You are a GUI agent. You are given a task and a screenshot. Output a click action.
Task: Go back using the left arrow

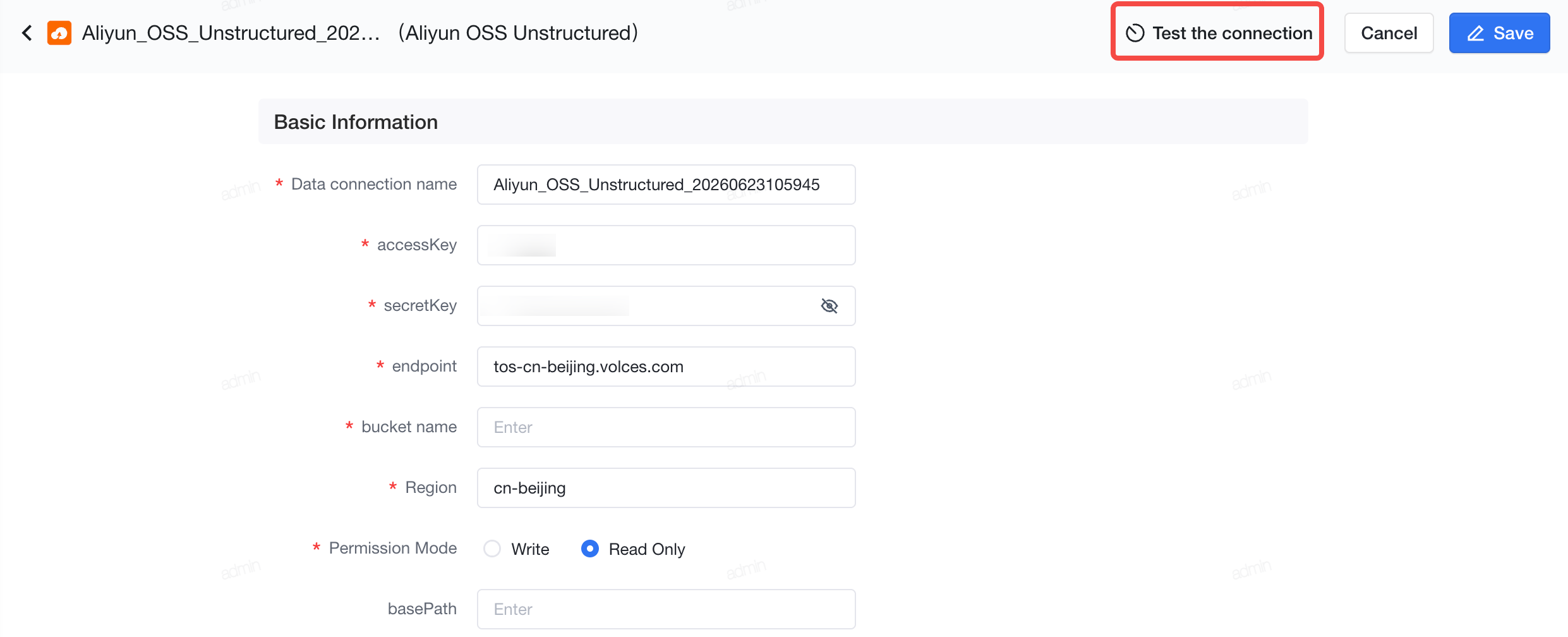click(x=27, y=33)
